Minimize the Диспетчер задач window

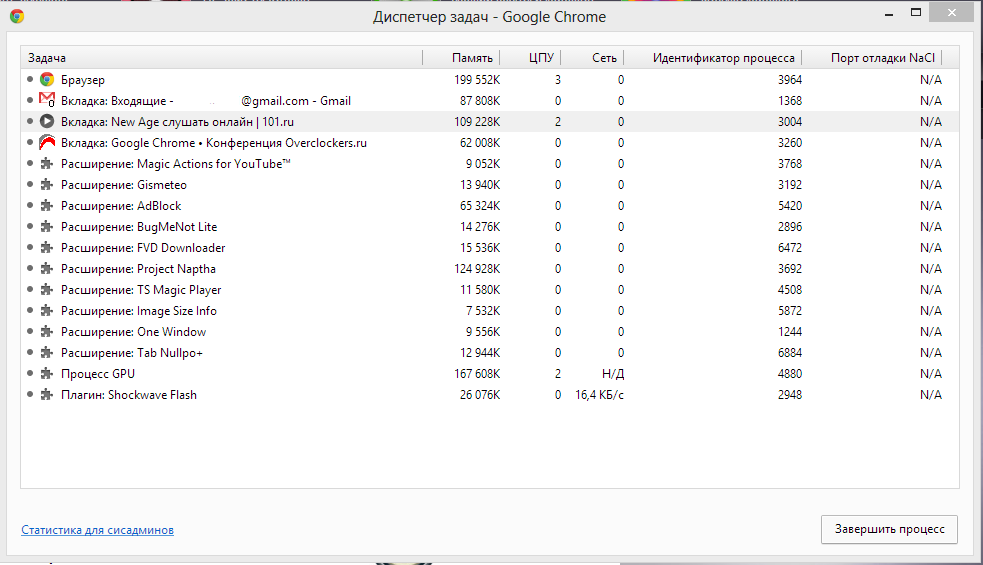[x=888, y=13]
